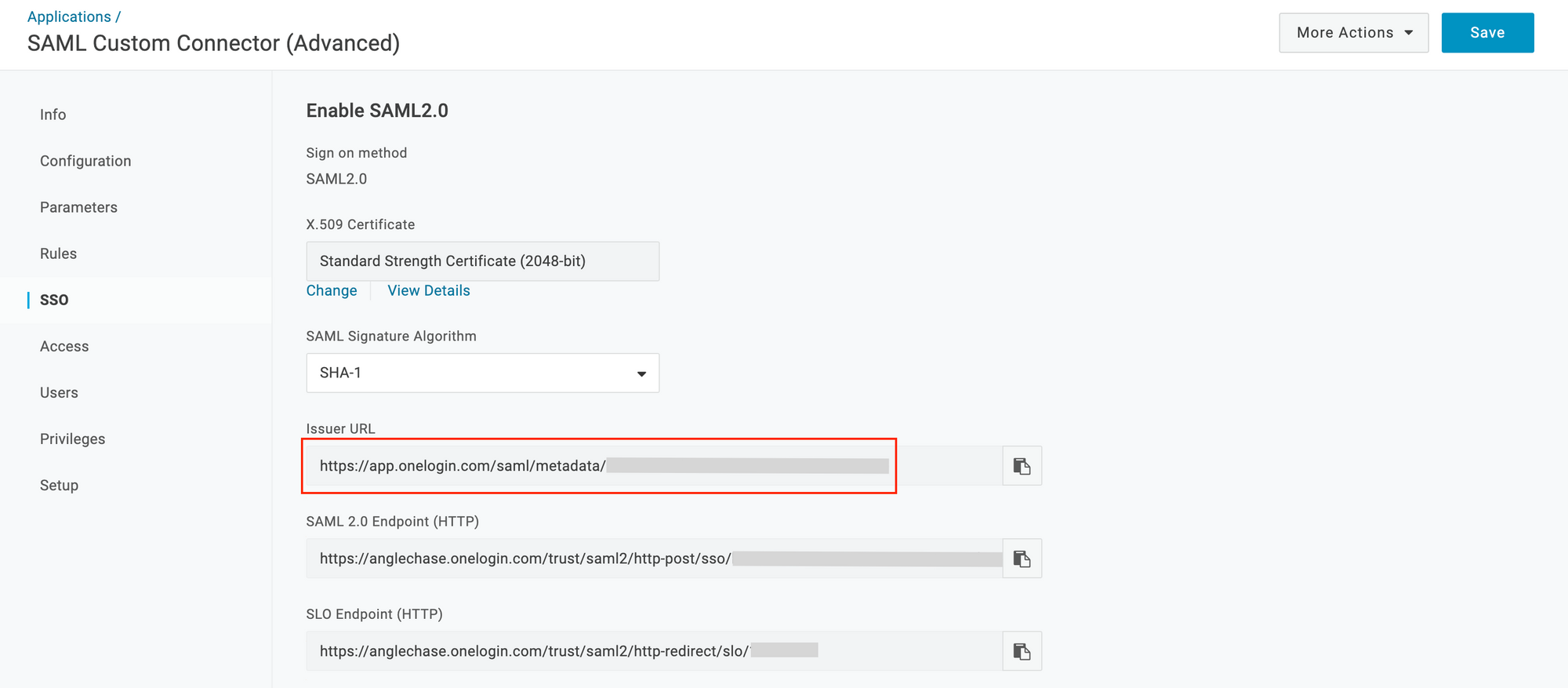Copy the SLO Endpoint URL
The width and height of the screenshot is (1568, 688).
click(1022, 651)
